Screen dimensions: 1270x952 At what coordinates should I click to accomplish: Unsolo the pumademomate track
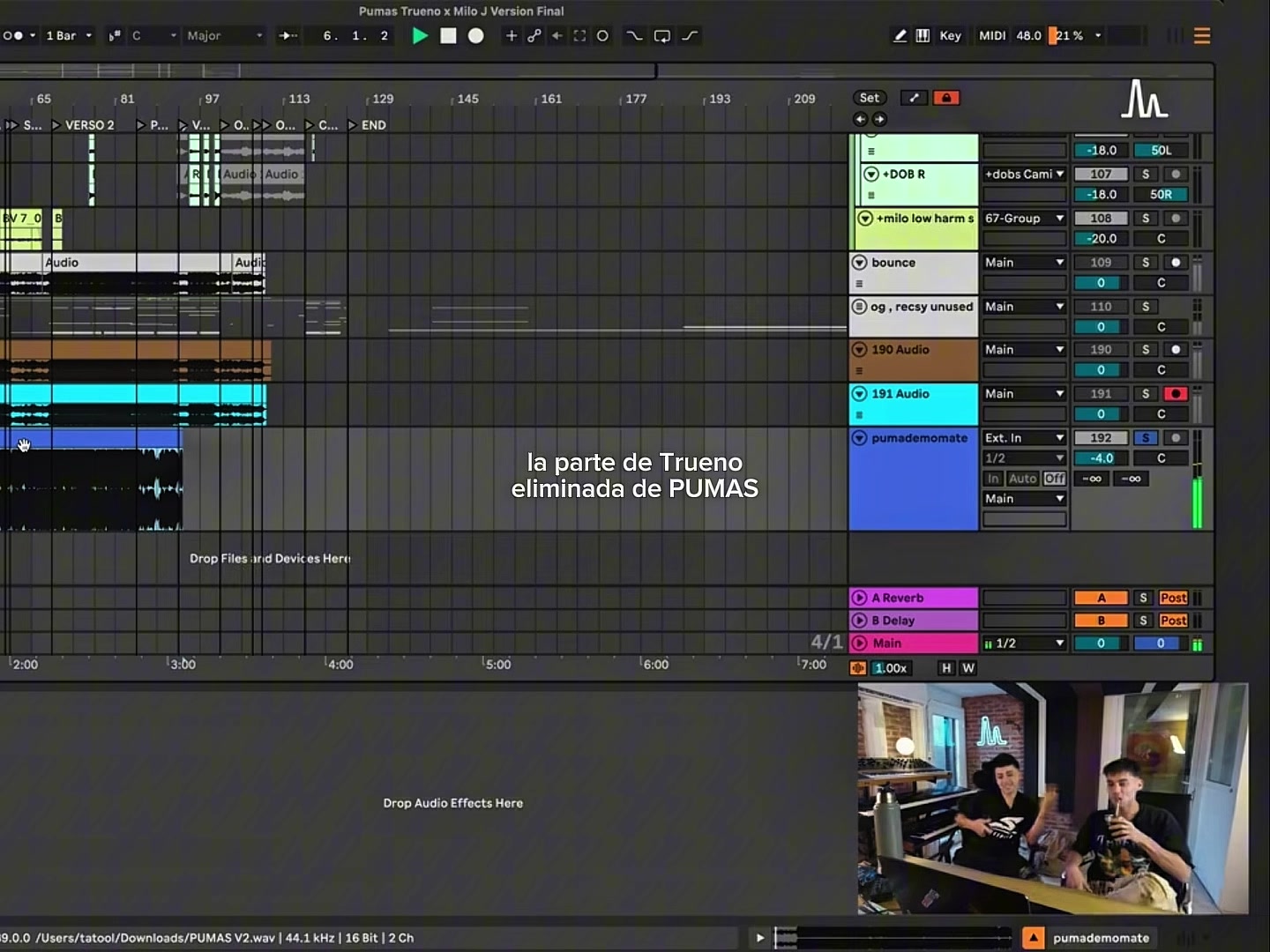1146,438
